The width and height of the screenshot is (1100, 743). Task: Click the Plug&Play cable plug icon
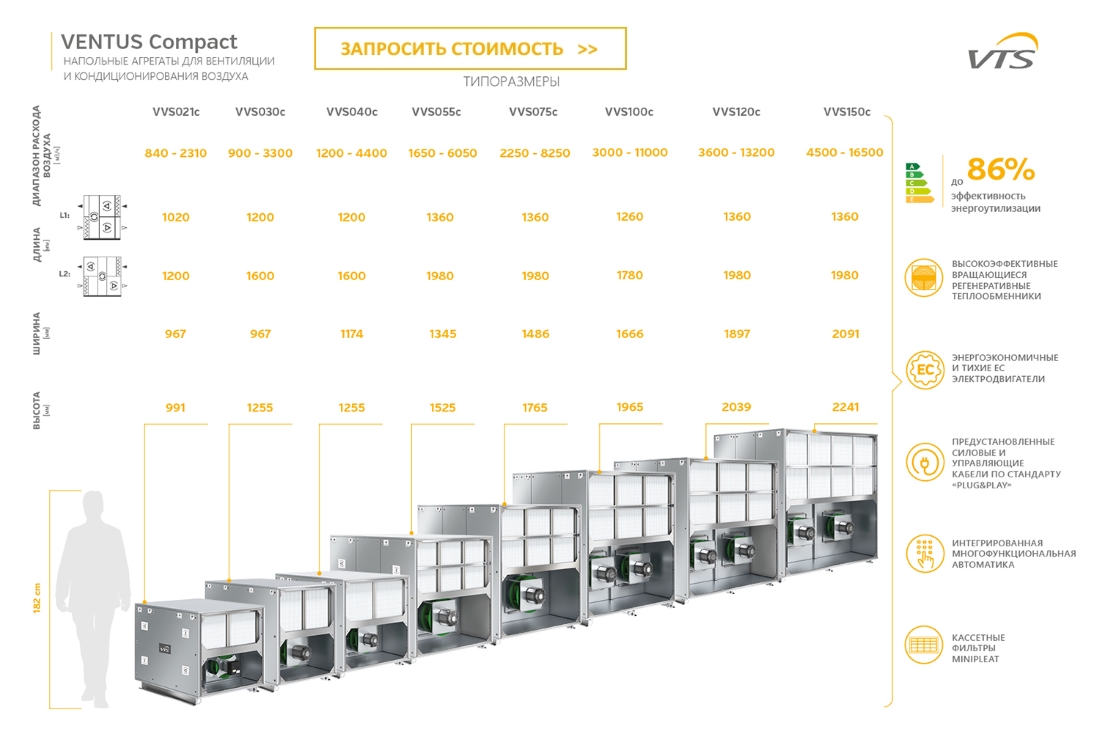[924, 462]
